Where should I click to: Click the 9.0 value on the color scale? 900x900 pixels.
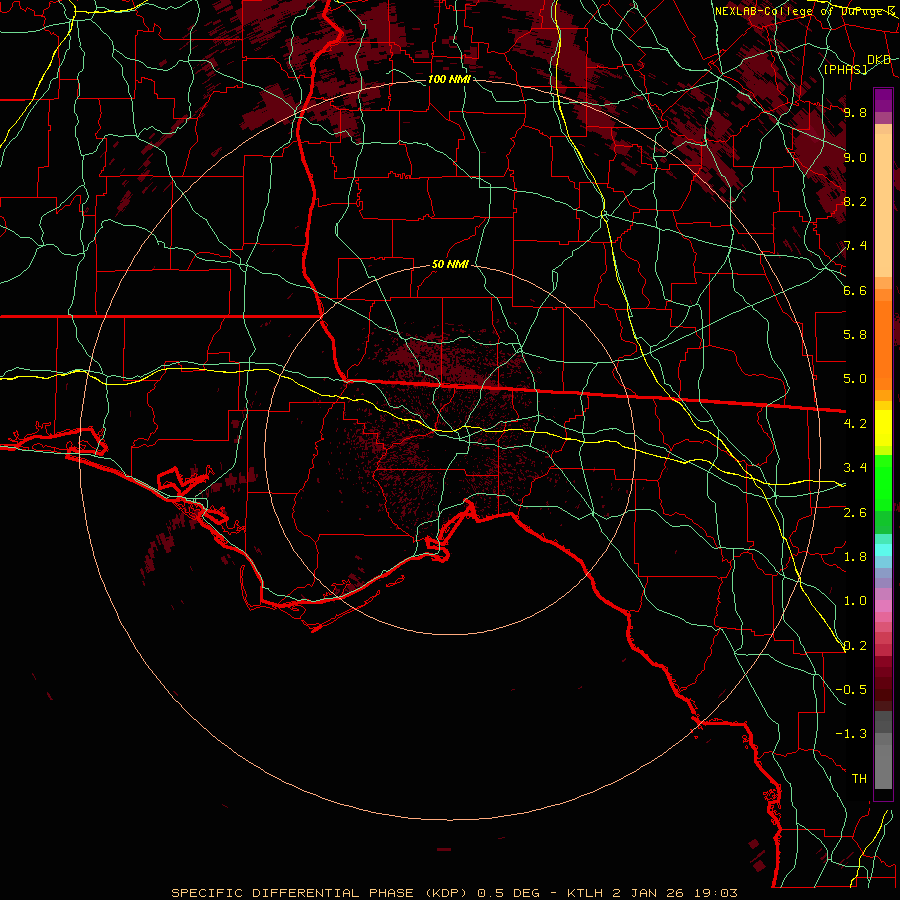[855, 157]
